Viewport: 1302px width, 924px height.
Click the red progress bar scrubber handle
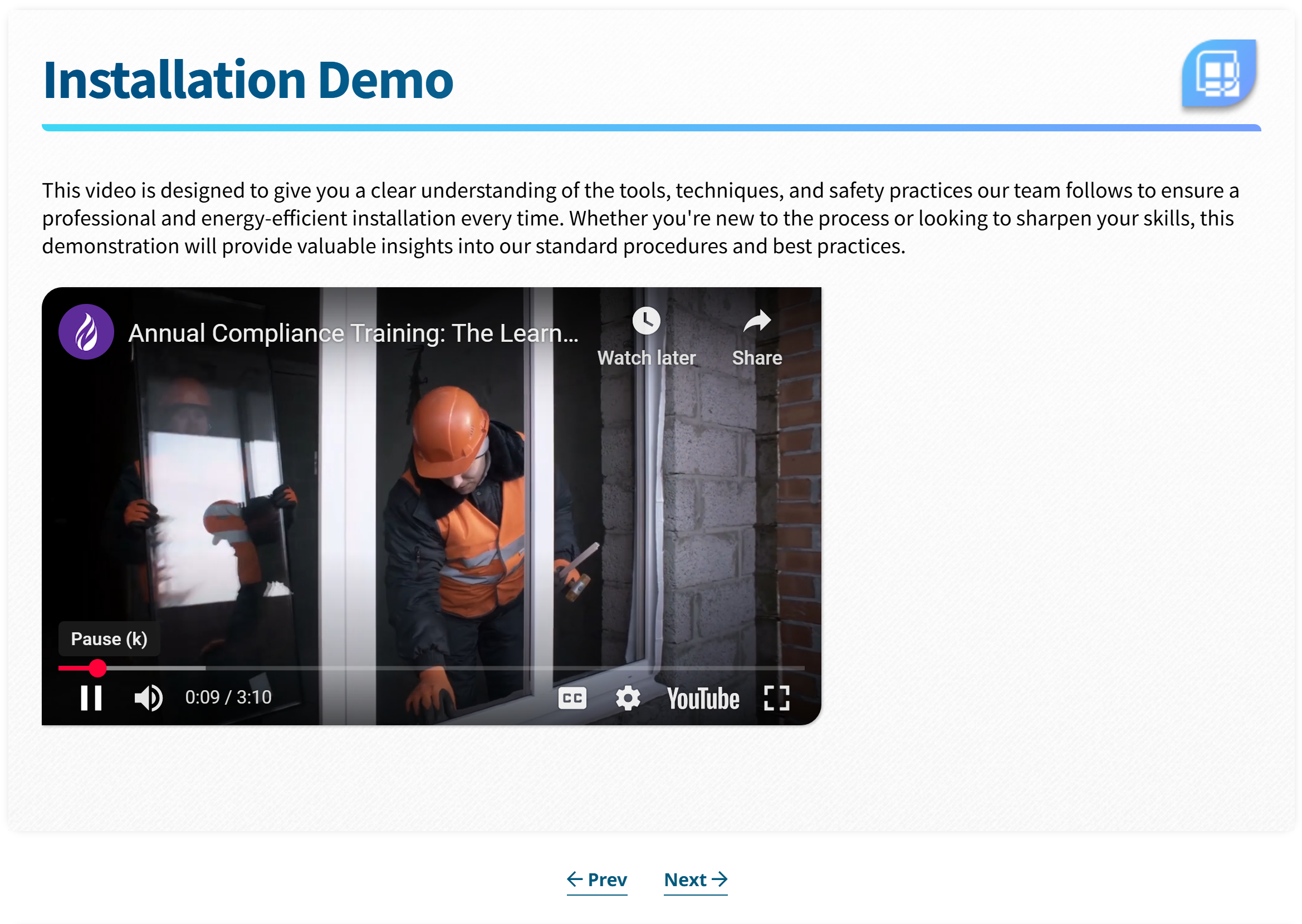point(98,668)
